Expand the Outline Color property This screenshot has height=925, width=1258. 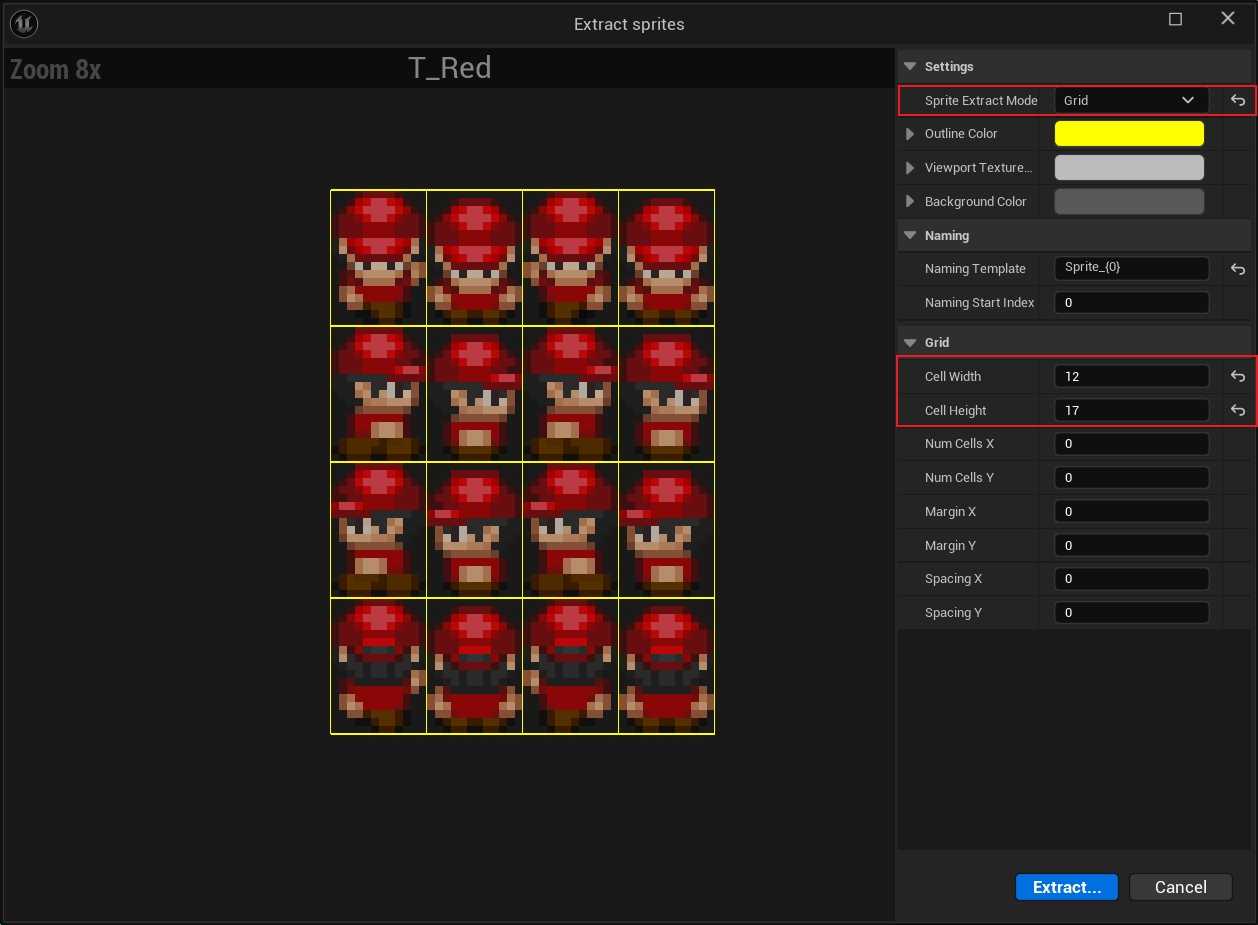click(x=909, y=134)
